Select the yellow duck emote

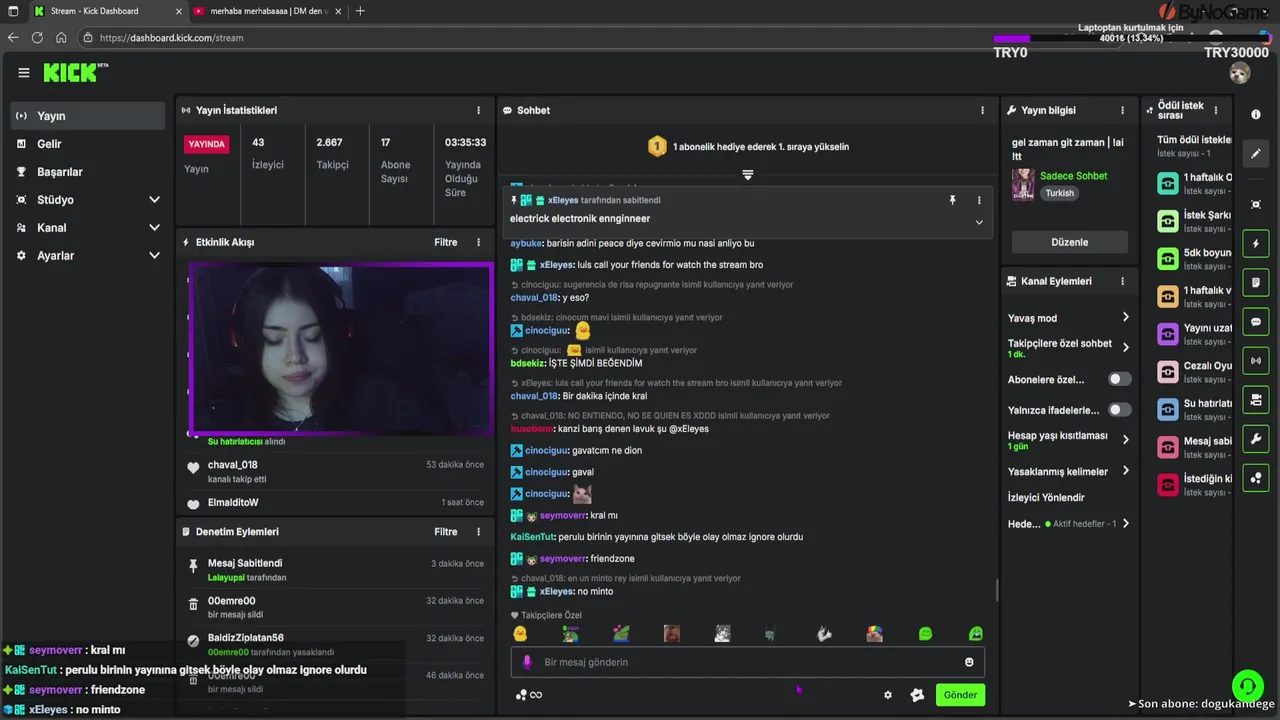[520, 634]
